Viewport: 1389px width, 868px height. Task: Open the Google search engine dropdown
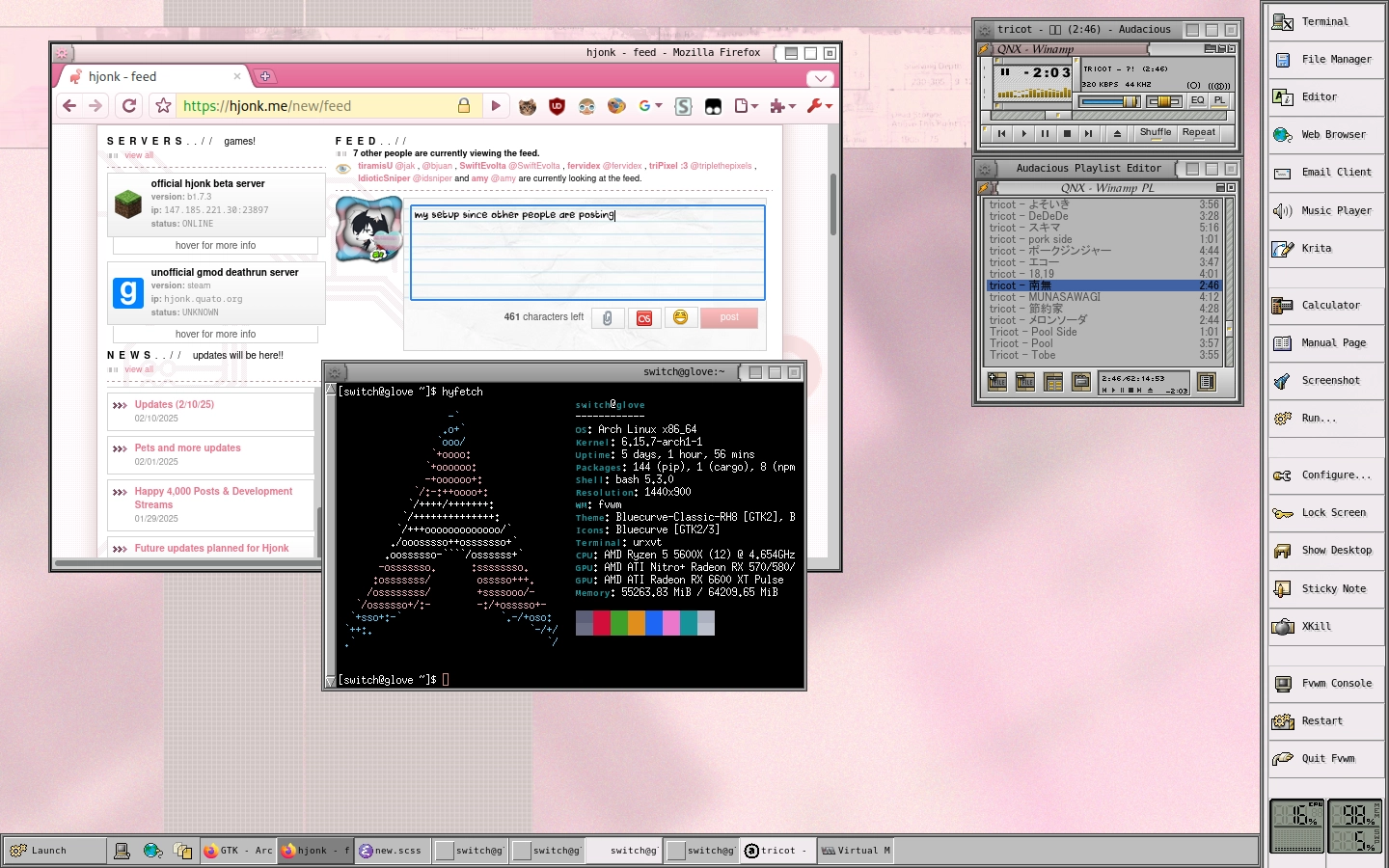click(650, 106)
